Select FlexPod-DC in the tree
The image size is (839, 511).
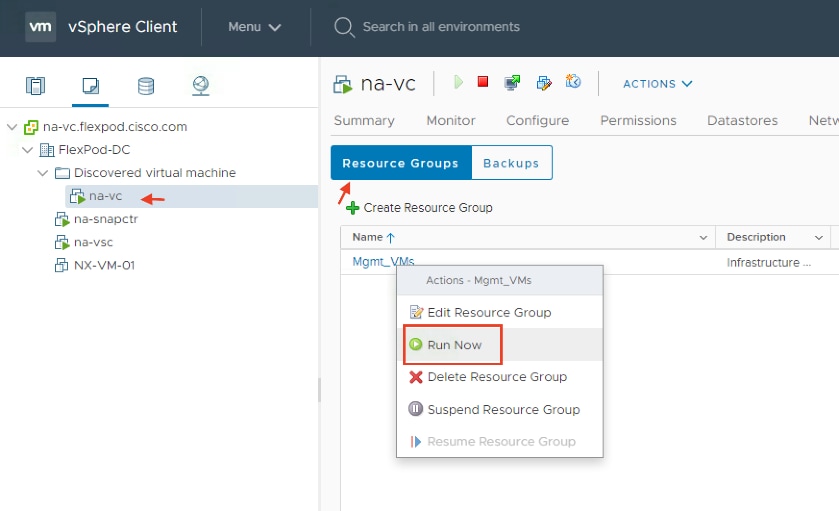(x=94, y=150)
